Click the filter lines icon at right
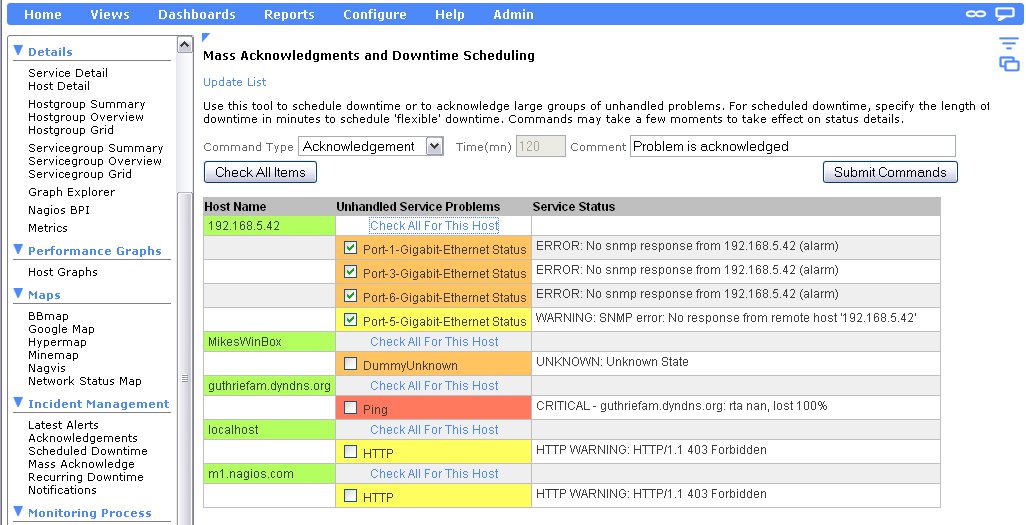The width and height of the screenshot is (1026, 525). pos(1008,44)
